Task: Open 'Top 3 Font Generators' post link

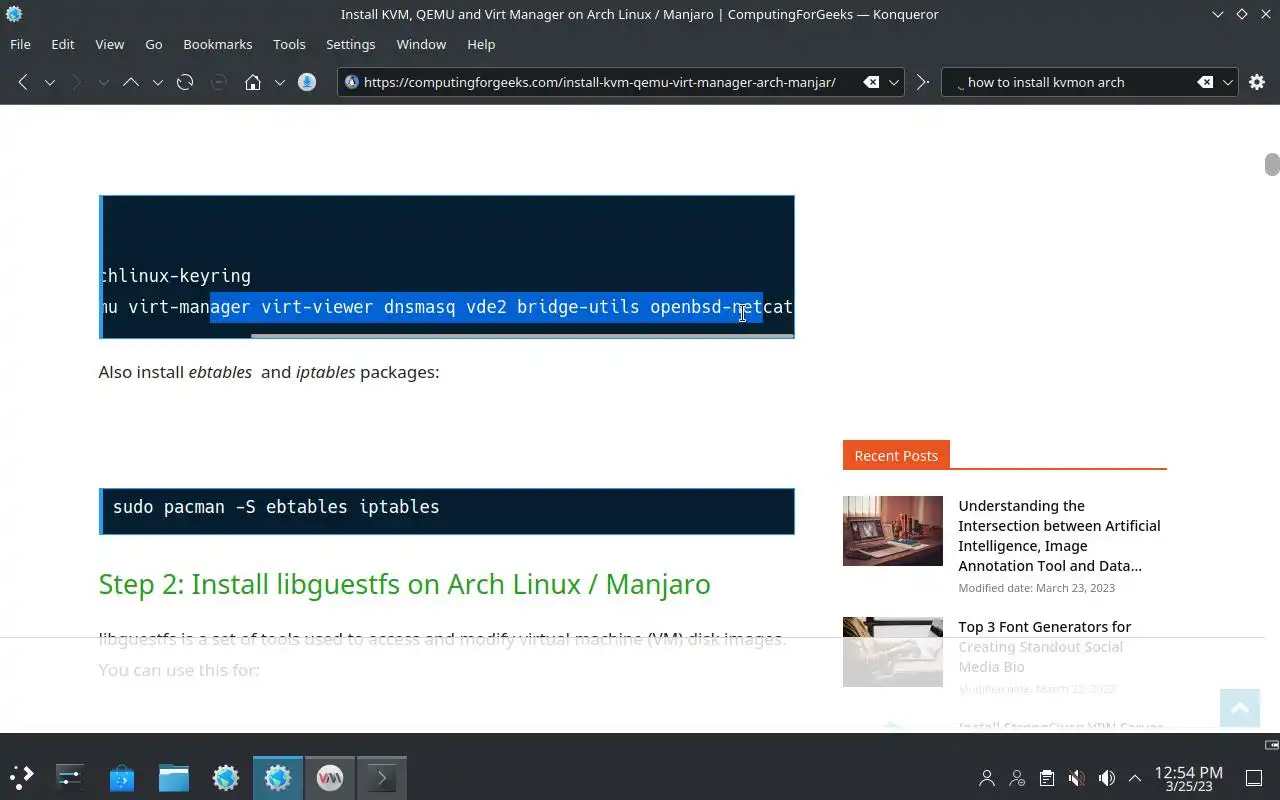Action: (x=1044, y=646)
